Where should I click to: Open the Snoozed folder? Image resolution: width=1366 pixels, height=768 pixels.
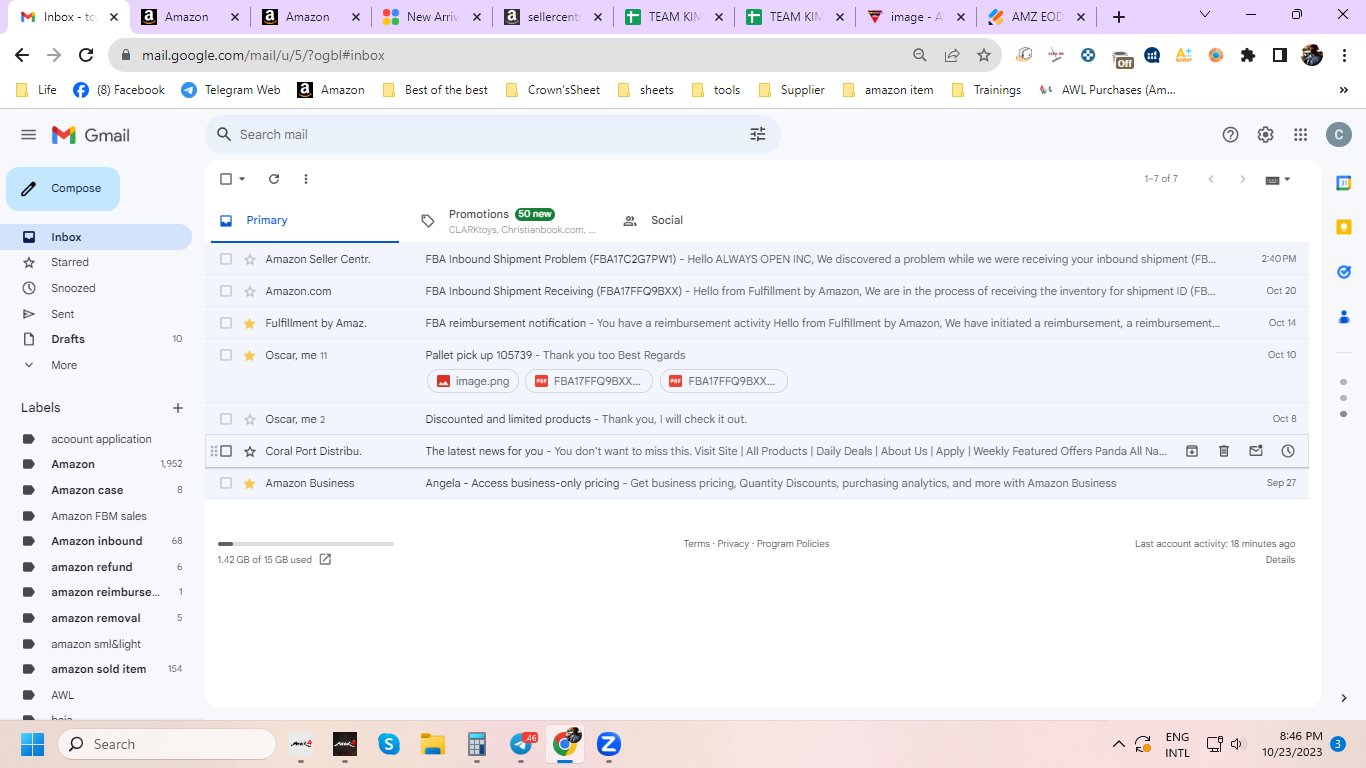coord(73,288)
